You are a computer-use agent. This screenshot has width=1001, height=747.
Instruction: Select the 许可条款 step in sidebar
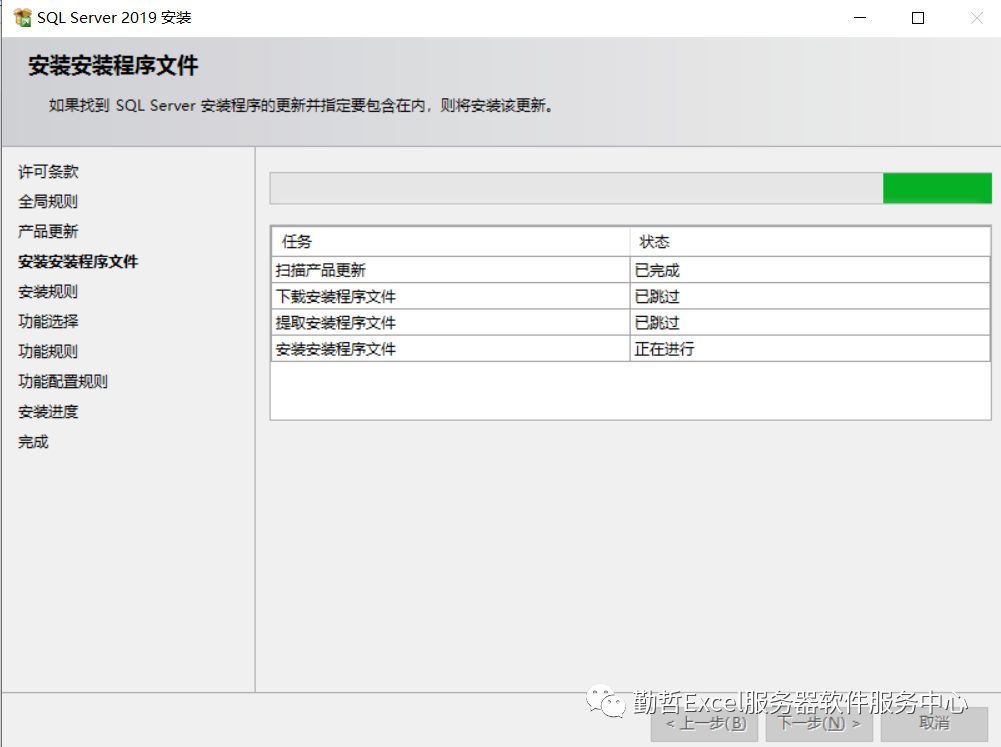tap(48, 172)
